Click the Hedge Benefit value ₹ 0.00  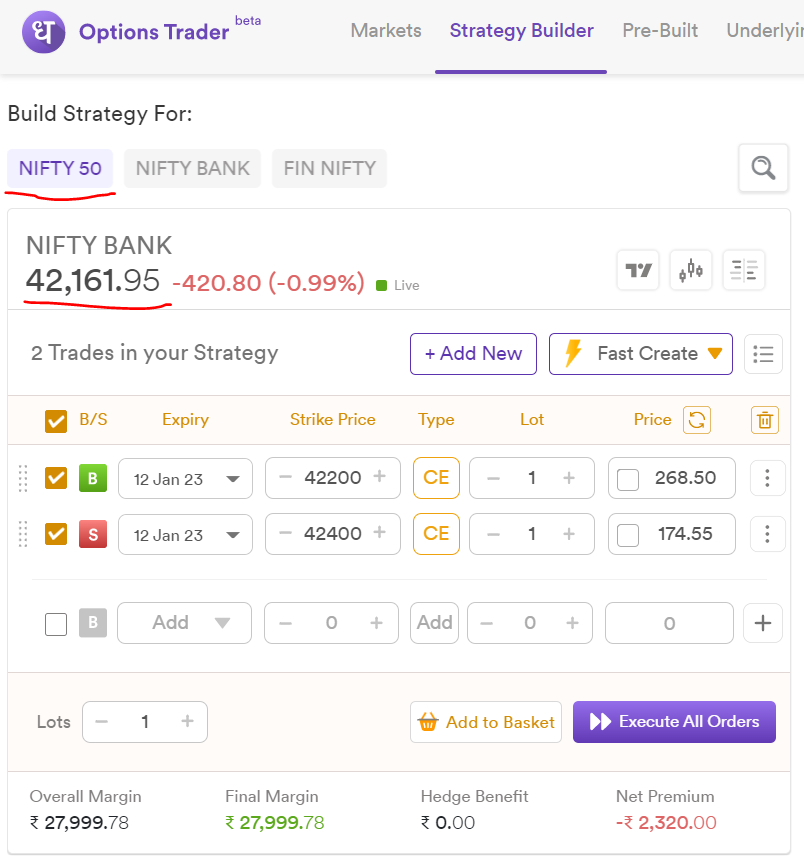(x=448, y=823)
